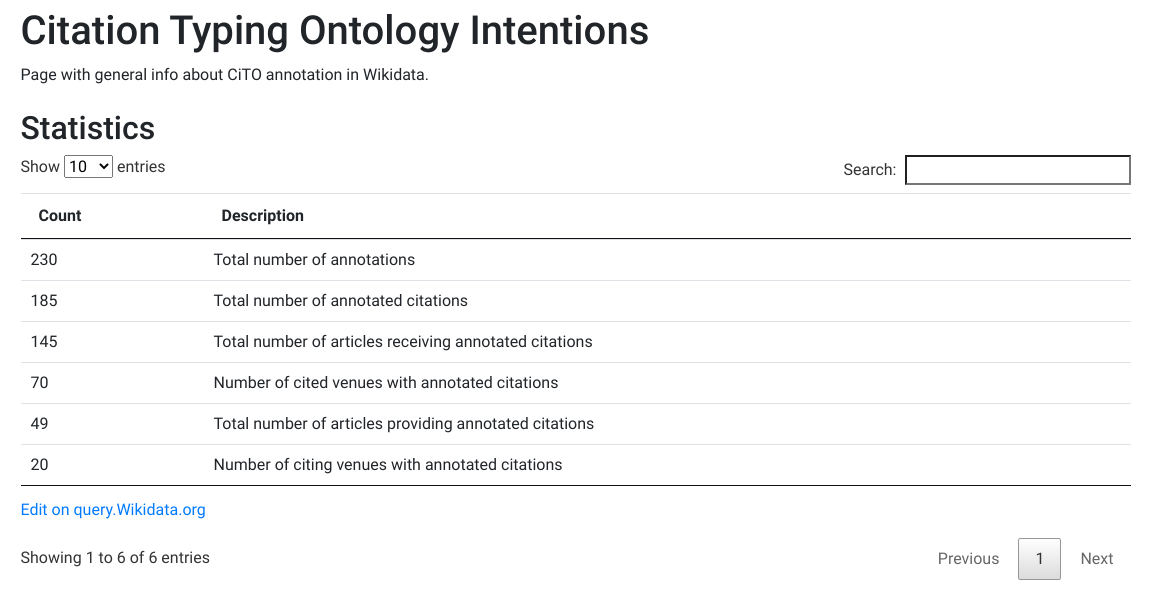The width and height of the screenshot is (1159, 597).
Task: Go to the Previous page
Action: coord(968,559)
